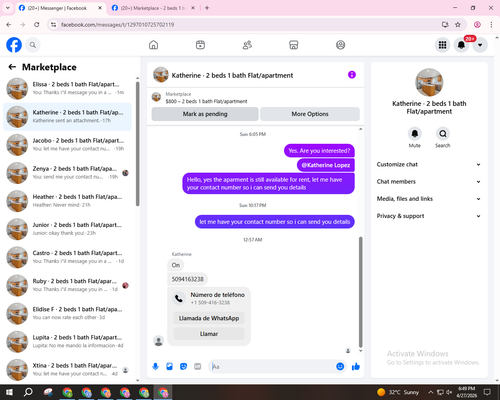Click the message input field
The image size is (500, 400).
(x=272, y=367)
